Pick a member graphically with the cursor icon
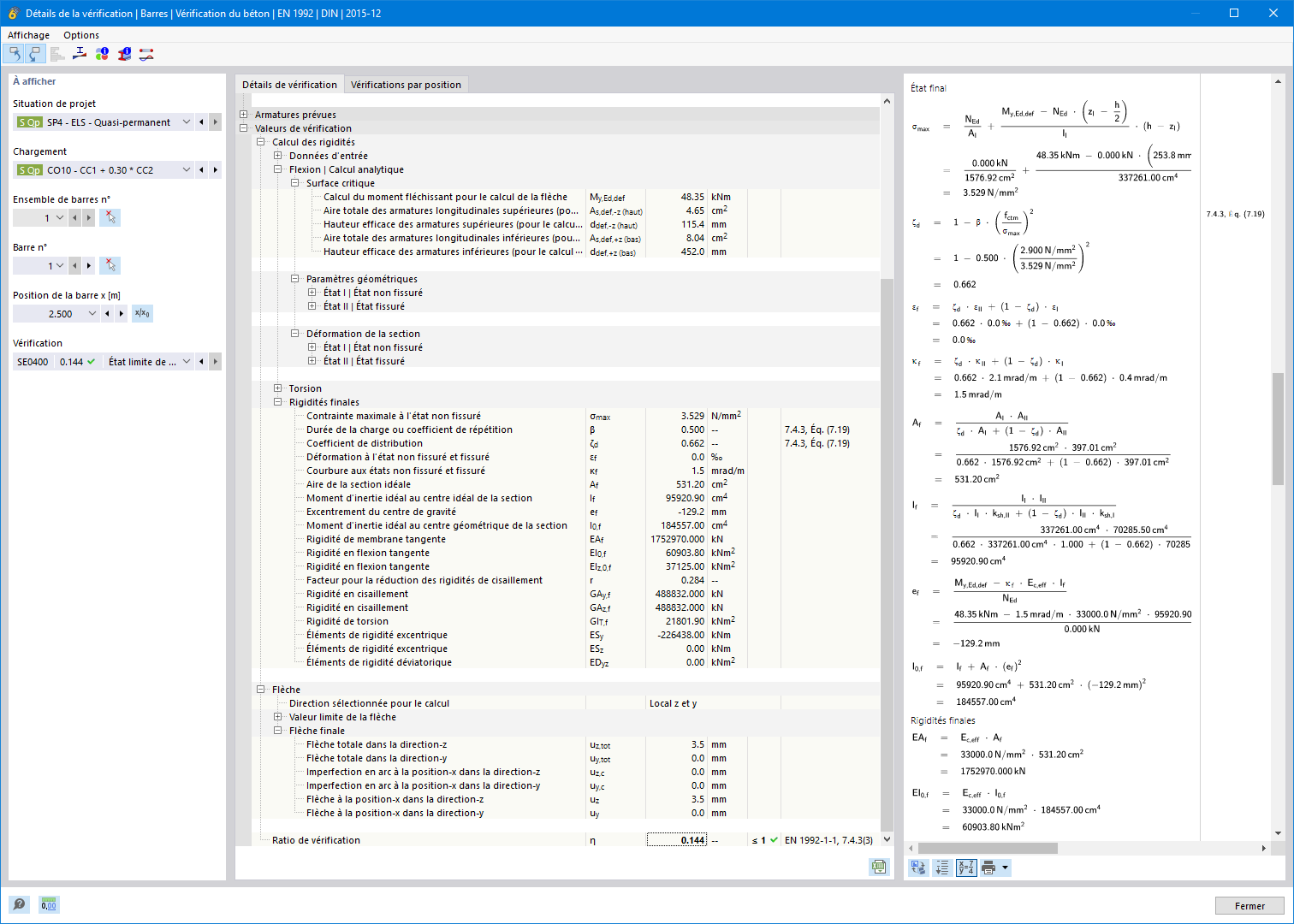Screen dimensions: 1294x924 [110, 266]
